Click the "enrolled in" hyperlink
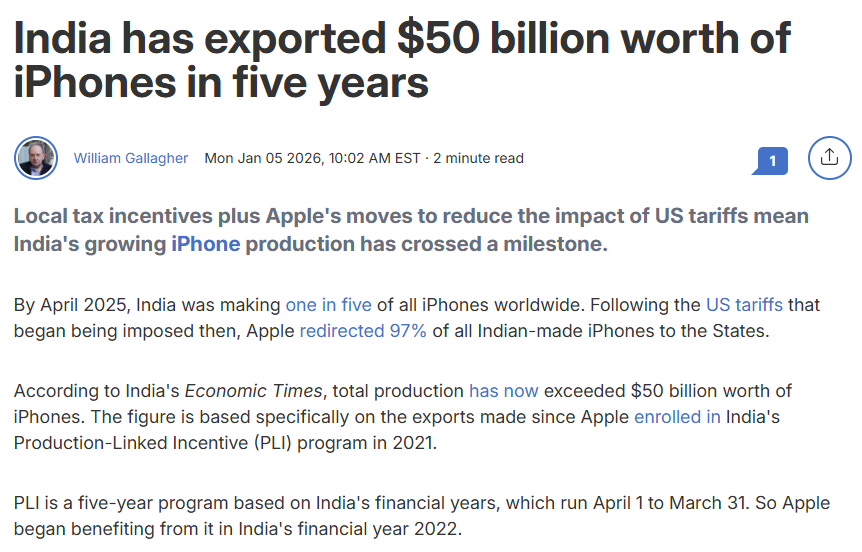 [x=677, y=417]
